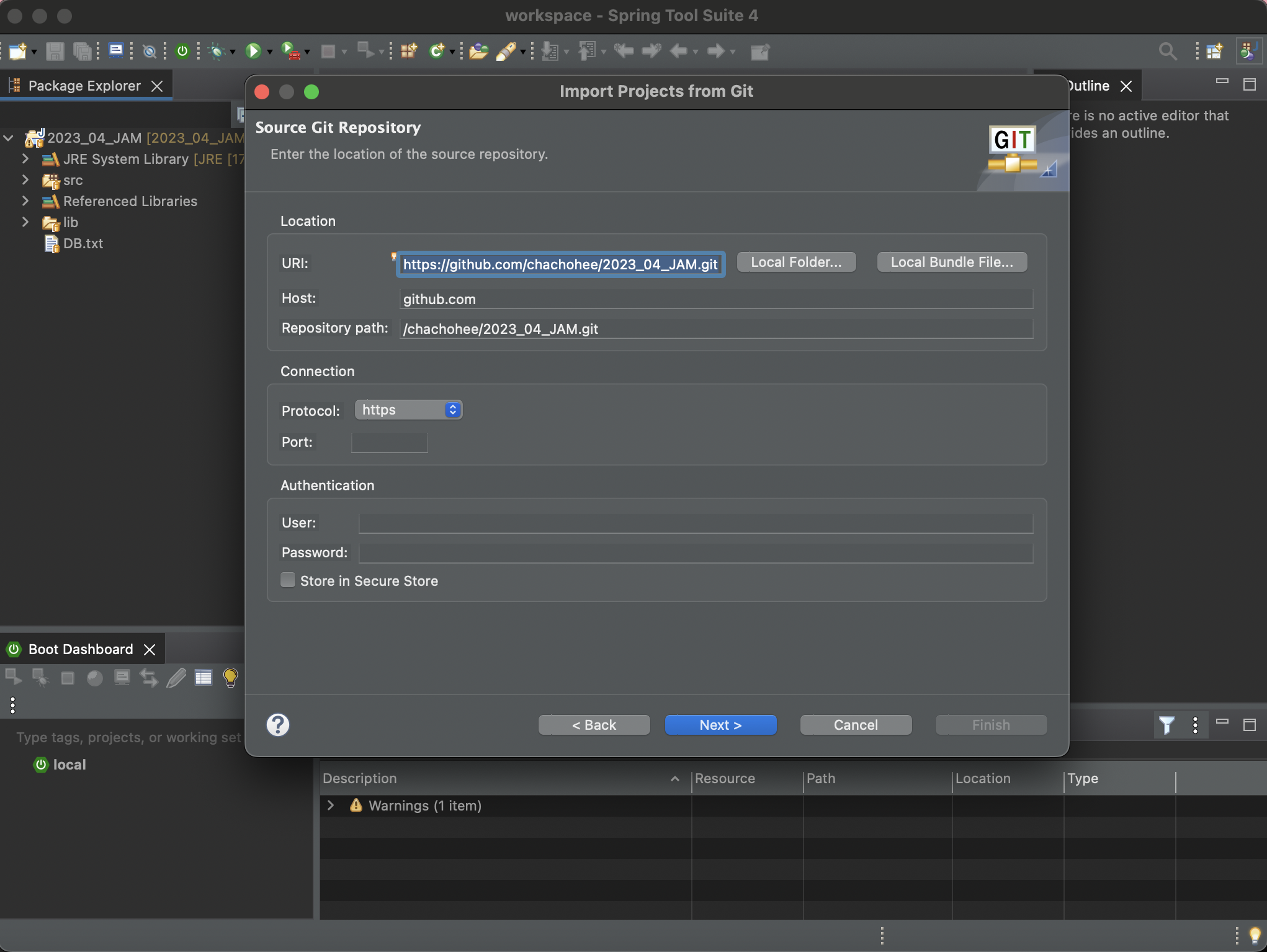Open the New wizard dropdown arrow
1267x952 pixels.
34,52
